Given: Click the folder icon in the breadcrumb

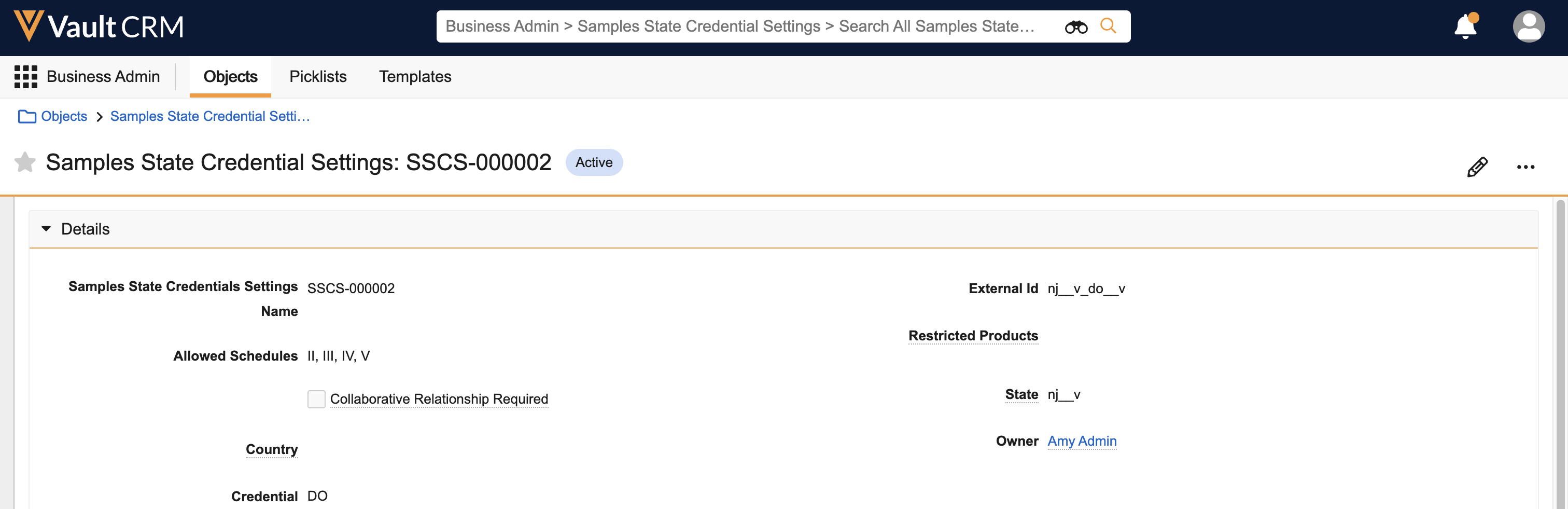Looking at the screenshot, I should 27,116.
